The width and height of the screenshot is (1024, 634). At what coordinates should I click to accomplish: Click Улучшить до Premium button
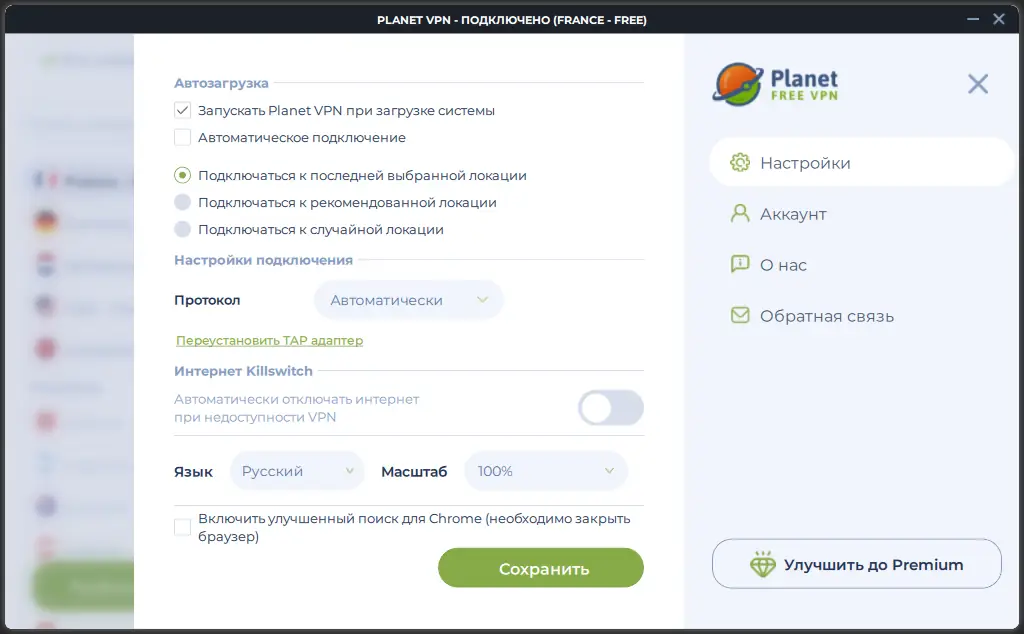coord(857,563)
